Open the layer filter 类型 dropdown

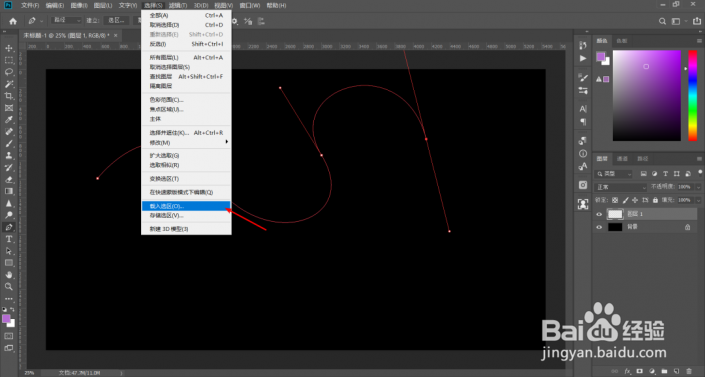click(614, 174)
